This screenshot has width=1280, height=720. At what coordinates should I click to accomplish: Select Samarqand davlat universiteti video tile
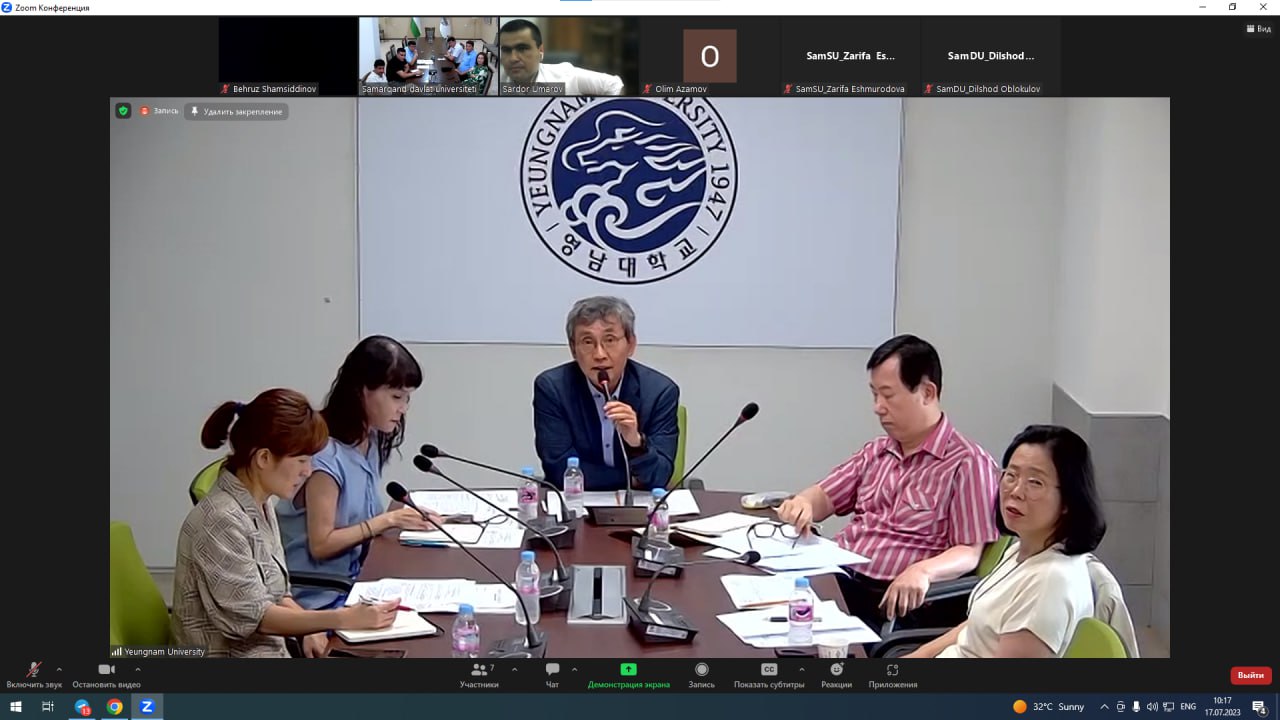tap(428, 56)
